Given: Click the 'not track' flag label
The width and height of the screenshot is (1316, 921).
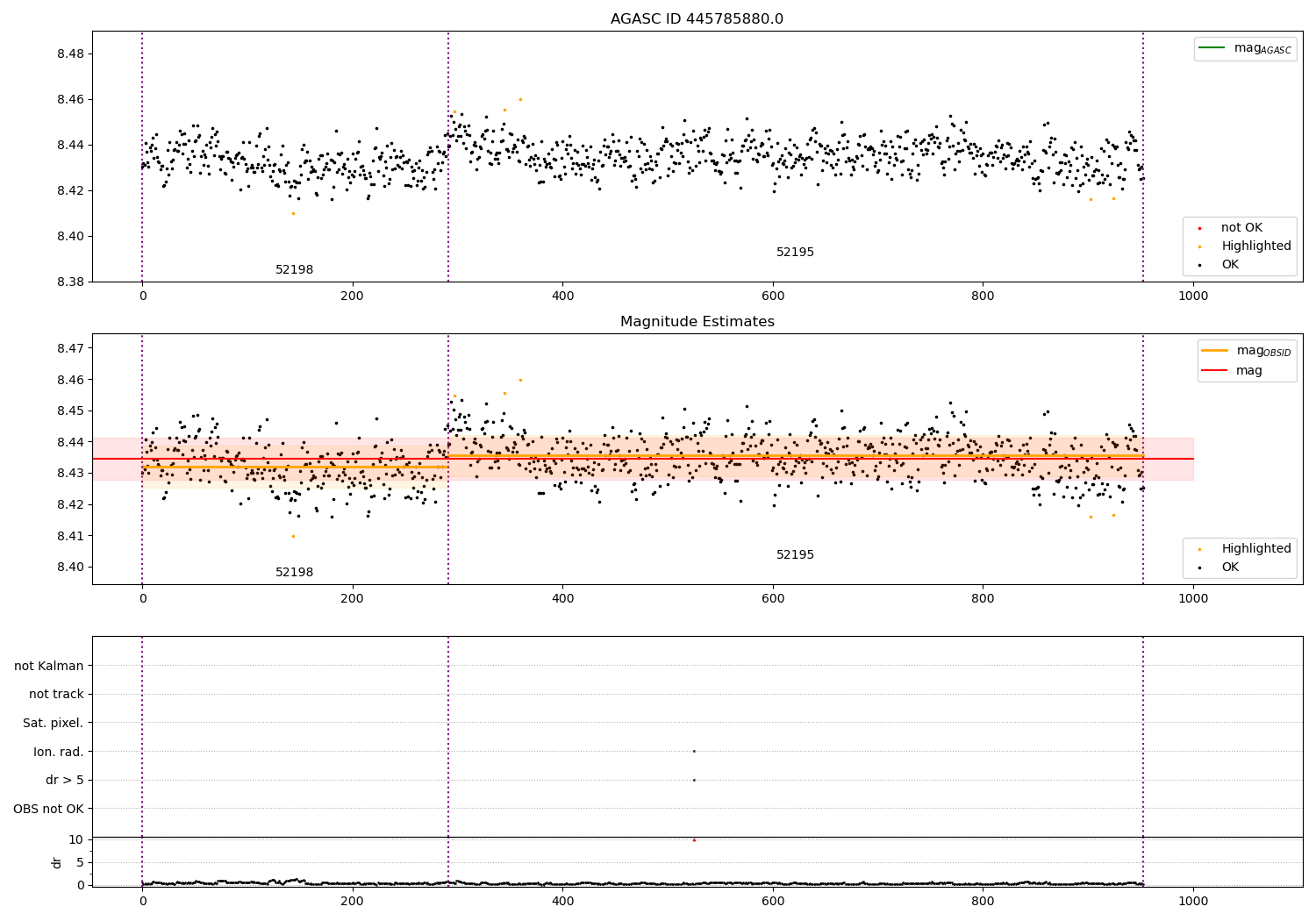Looking at the screenshot, I should pos(56,695).
